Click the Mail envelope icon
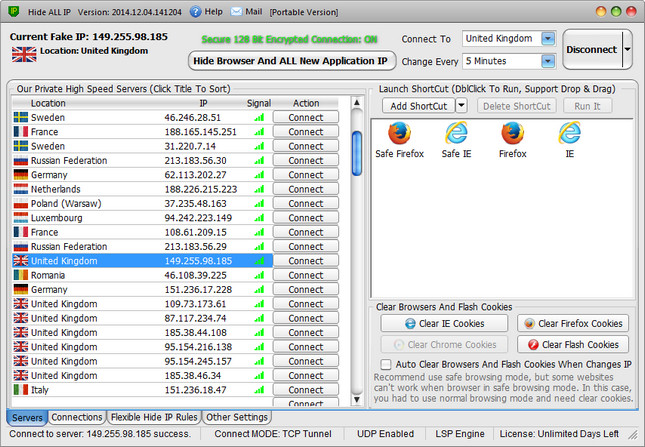The height and width of the screenshot is (447, 645). (236, 11)
